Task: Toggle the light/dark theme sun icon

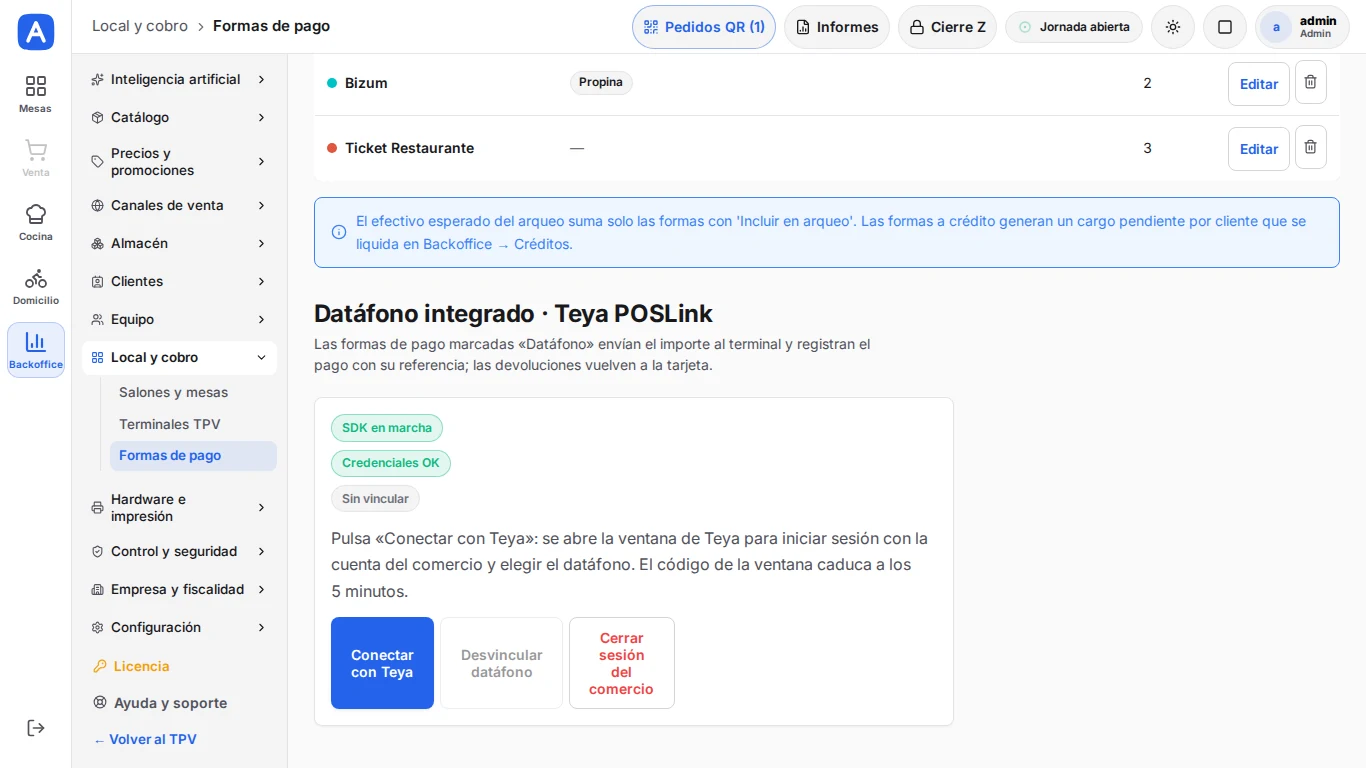Action: (1173, 27)
